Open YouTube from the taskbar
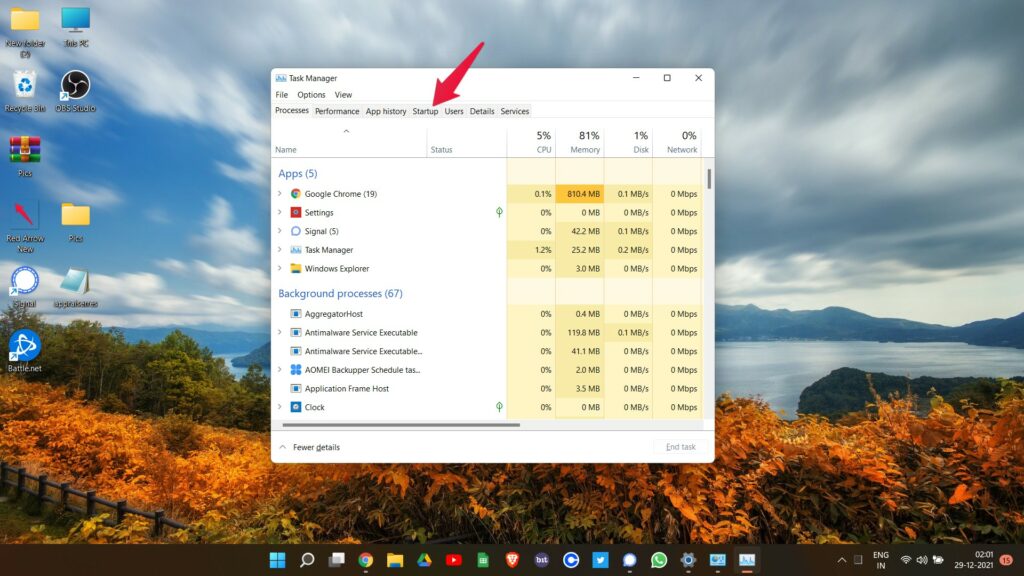Image resolution: width=1024 pixels, height=576 pixels. click(452, 560)
